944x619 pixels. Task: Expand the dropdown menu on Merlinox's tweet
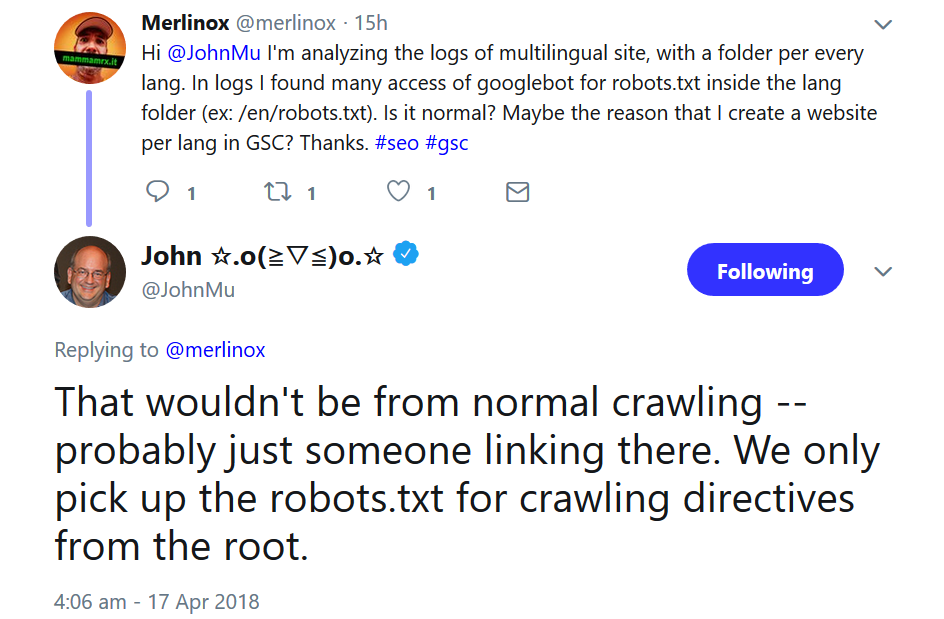coord(881,22)
